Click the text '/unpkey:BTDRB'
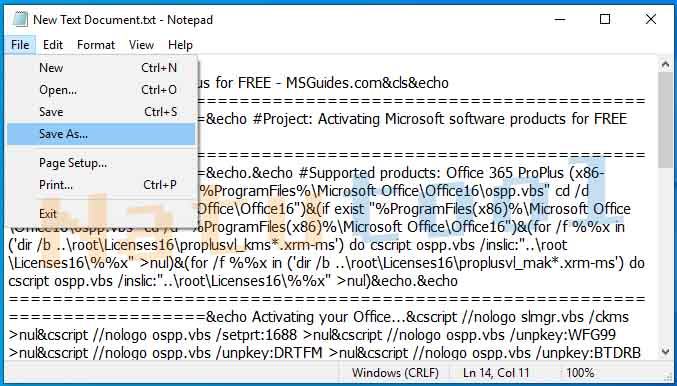This screenshot has width=677, height=386. (589, 353)
